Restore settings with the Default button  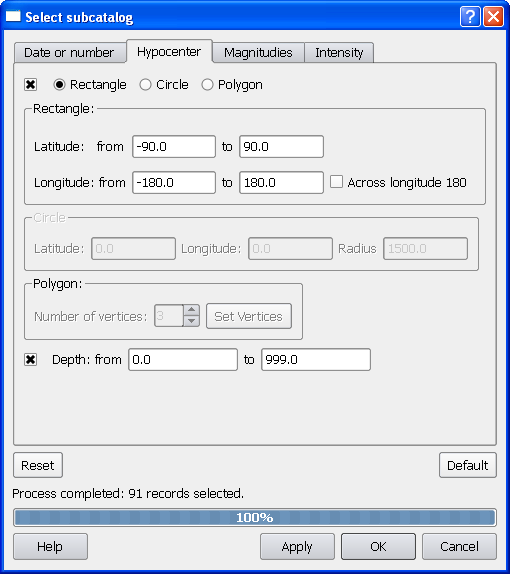[468, 465]
